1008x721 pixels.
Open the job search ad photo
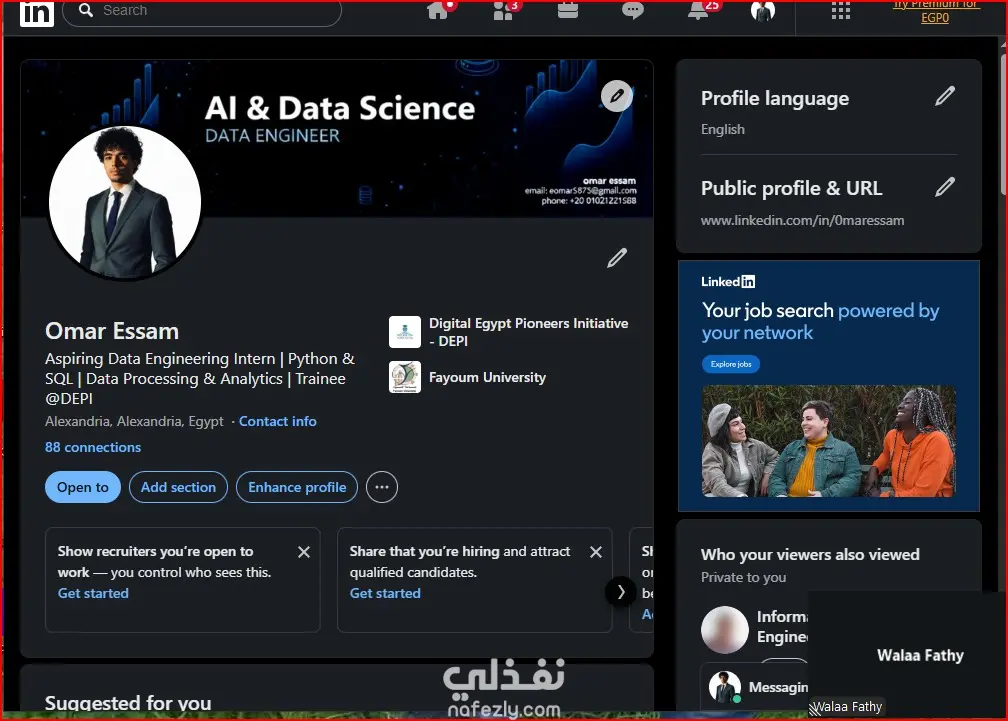pyautogui.click(x=829, y=441)
